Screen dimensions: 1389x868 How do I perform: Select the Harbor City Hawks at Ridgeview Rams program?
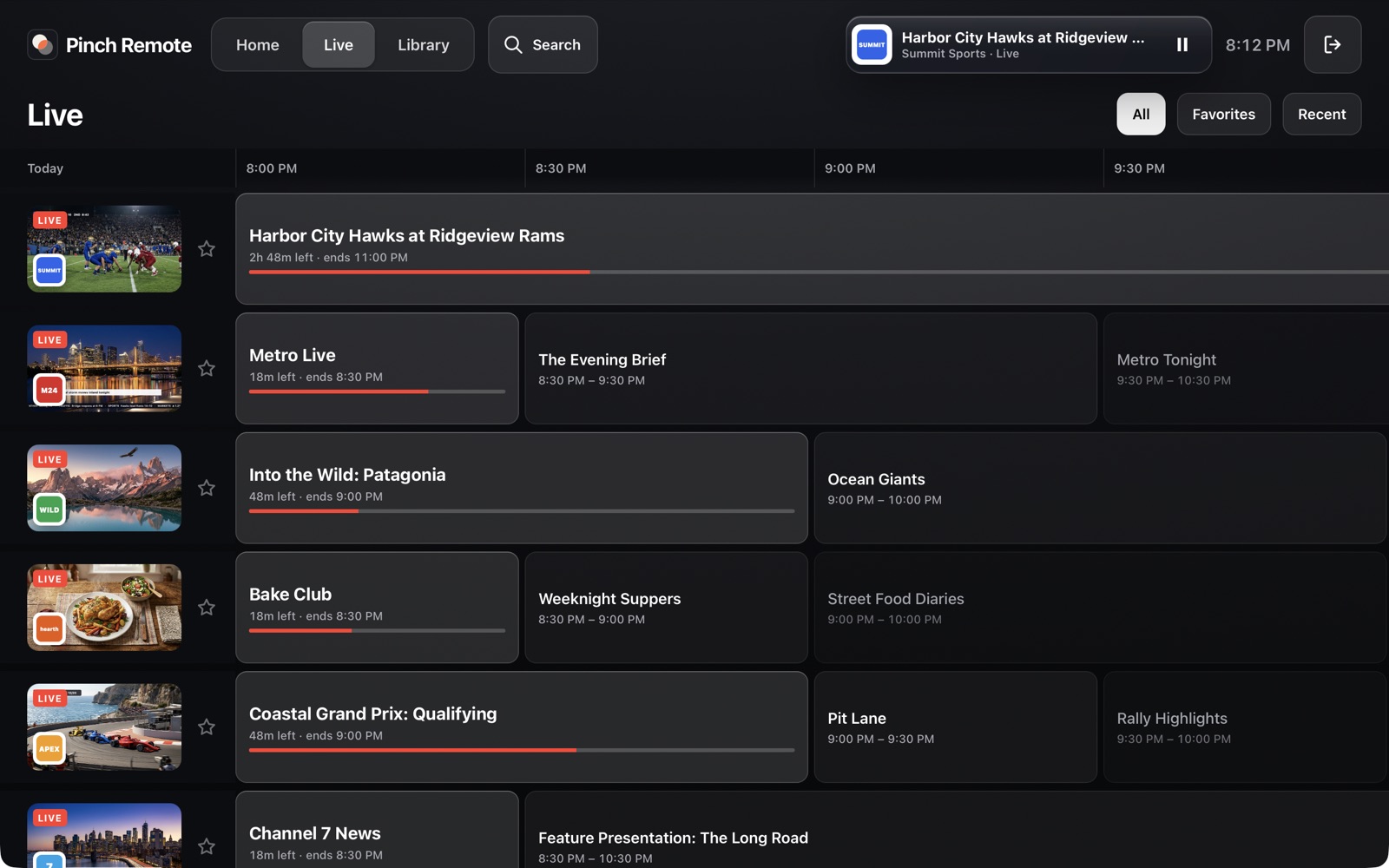[812, 249]
